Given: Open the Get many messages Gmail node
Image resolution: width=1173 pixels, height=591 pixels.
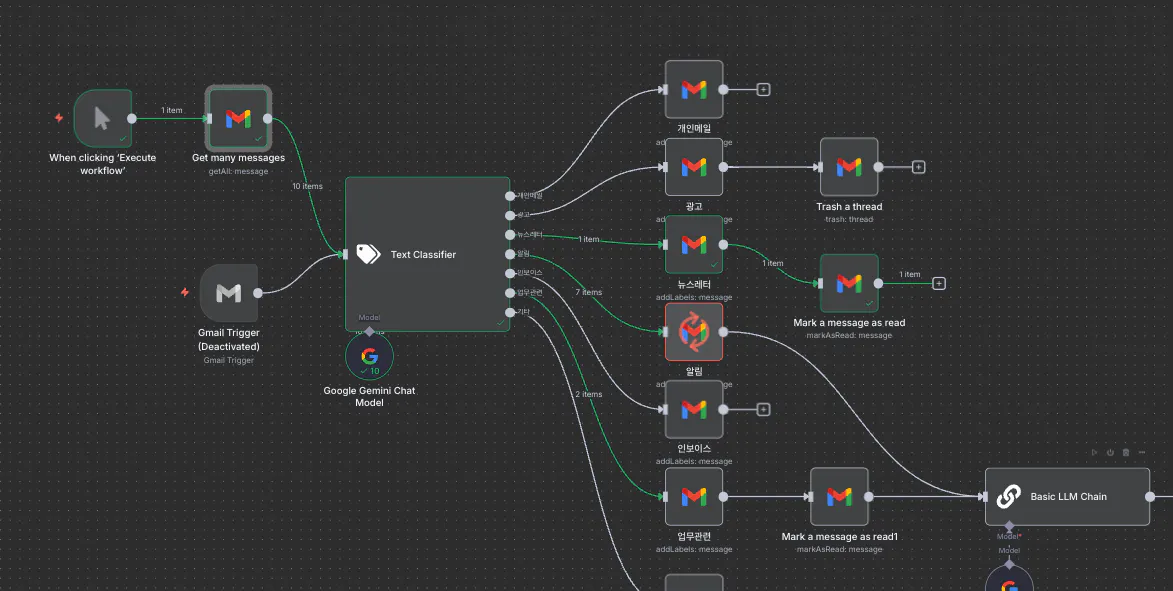Looking at the screenshot, I should [238, 118].
